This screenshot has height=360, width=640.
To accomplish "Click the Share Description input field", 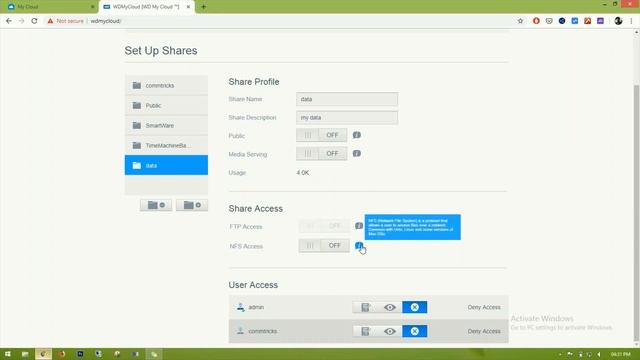I will [347, 118].
